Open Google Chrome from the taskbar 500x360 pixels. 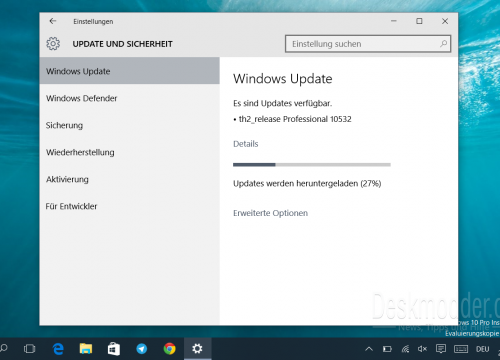pyautogui.click(x=169, y=349)
